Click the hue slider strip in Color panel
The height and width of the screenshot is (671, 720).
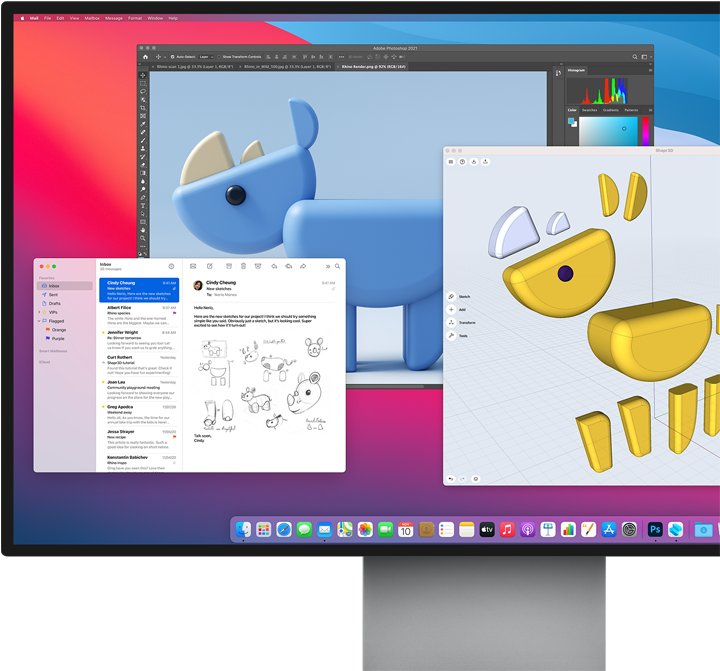pos(646,131)
